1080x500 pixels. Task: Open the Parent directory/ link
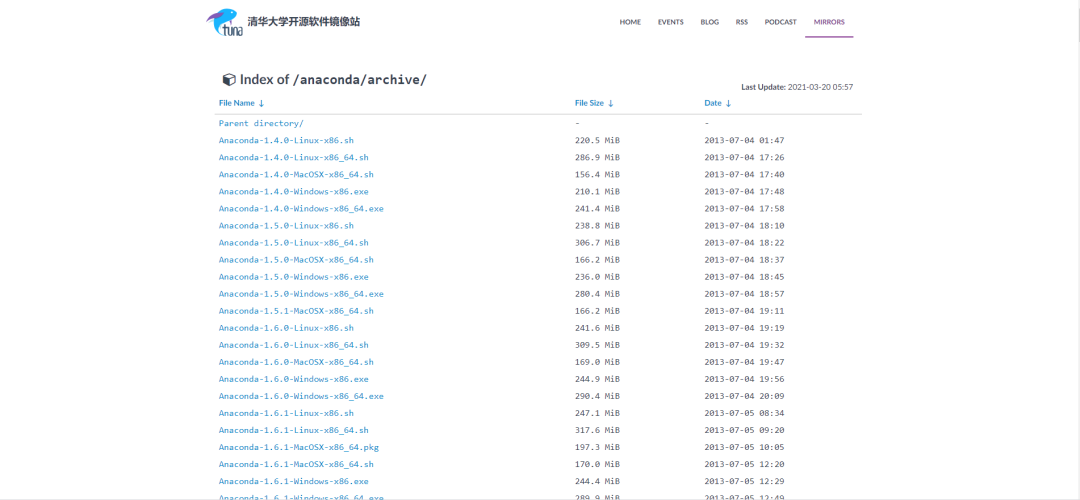click(261, 123)
